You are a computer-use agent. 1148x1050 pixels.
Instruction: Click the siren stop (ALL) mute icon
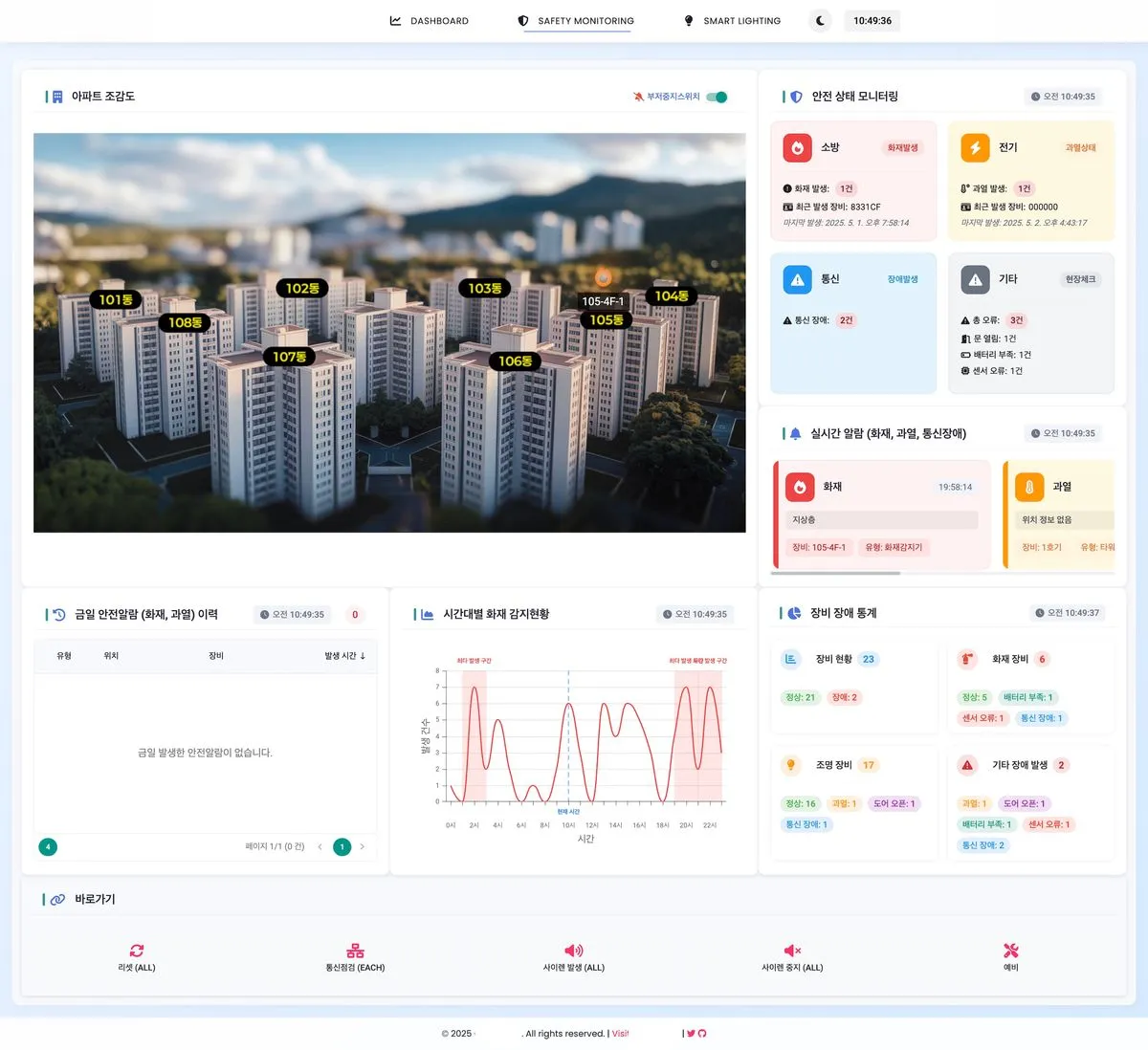(792, 951)
